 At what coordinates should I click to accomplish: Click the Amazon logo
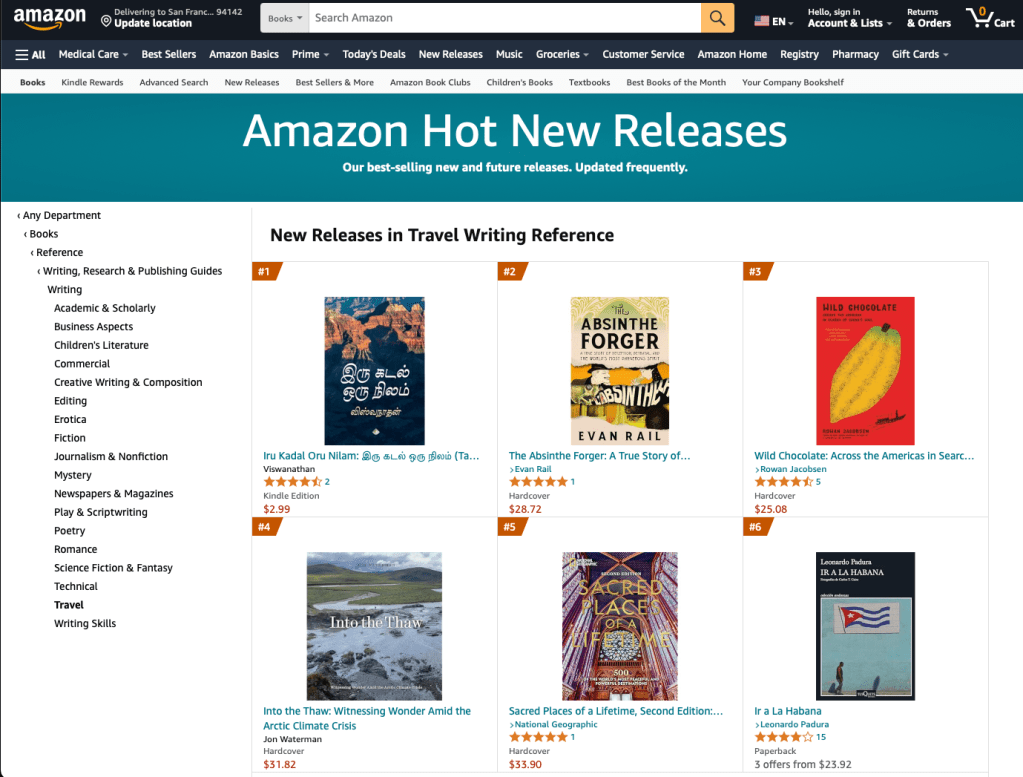coord(50,17)
